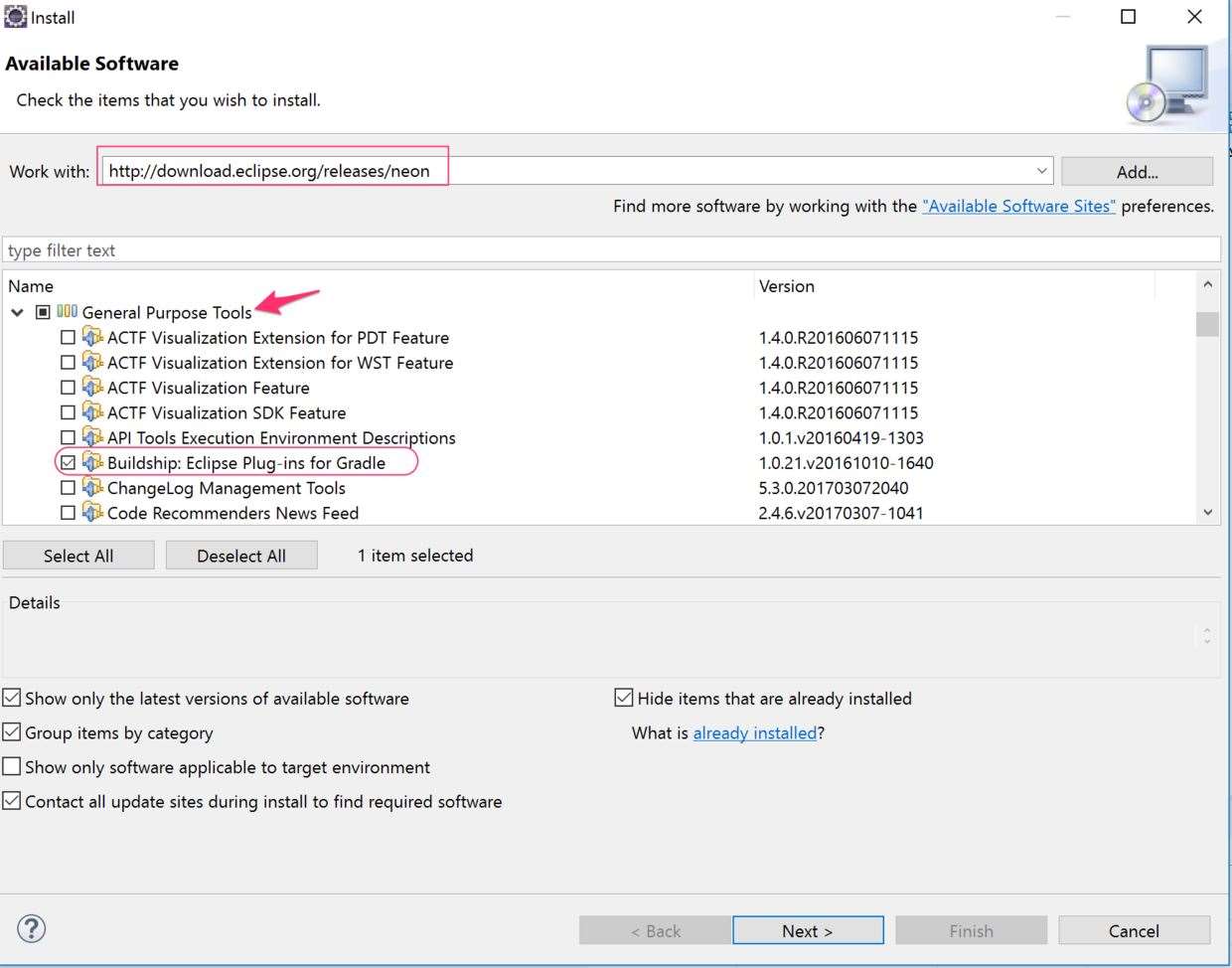This screenshot has width=1232, height=968.
Task: Disable Group items by category
Action: coord(12,732)
